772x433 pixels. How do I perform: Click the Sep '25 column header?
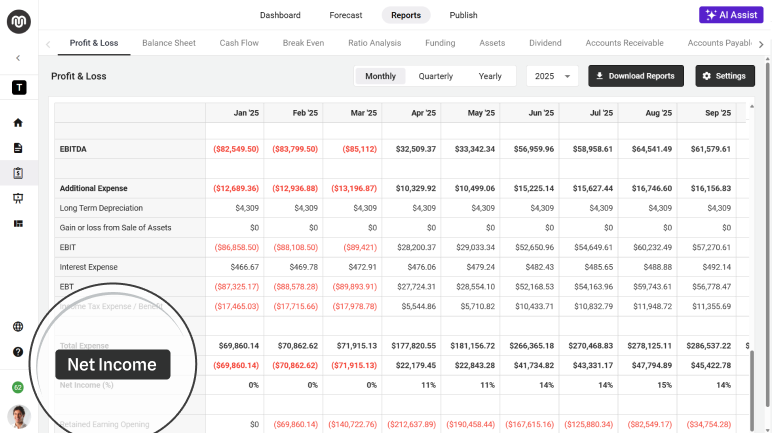707,113
